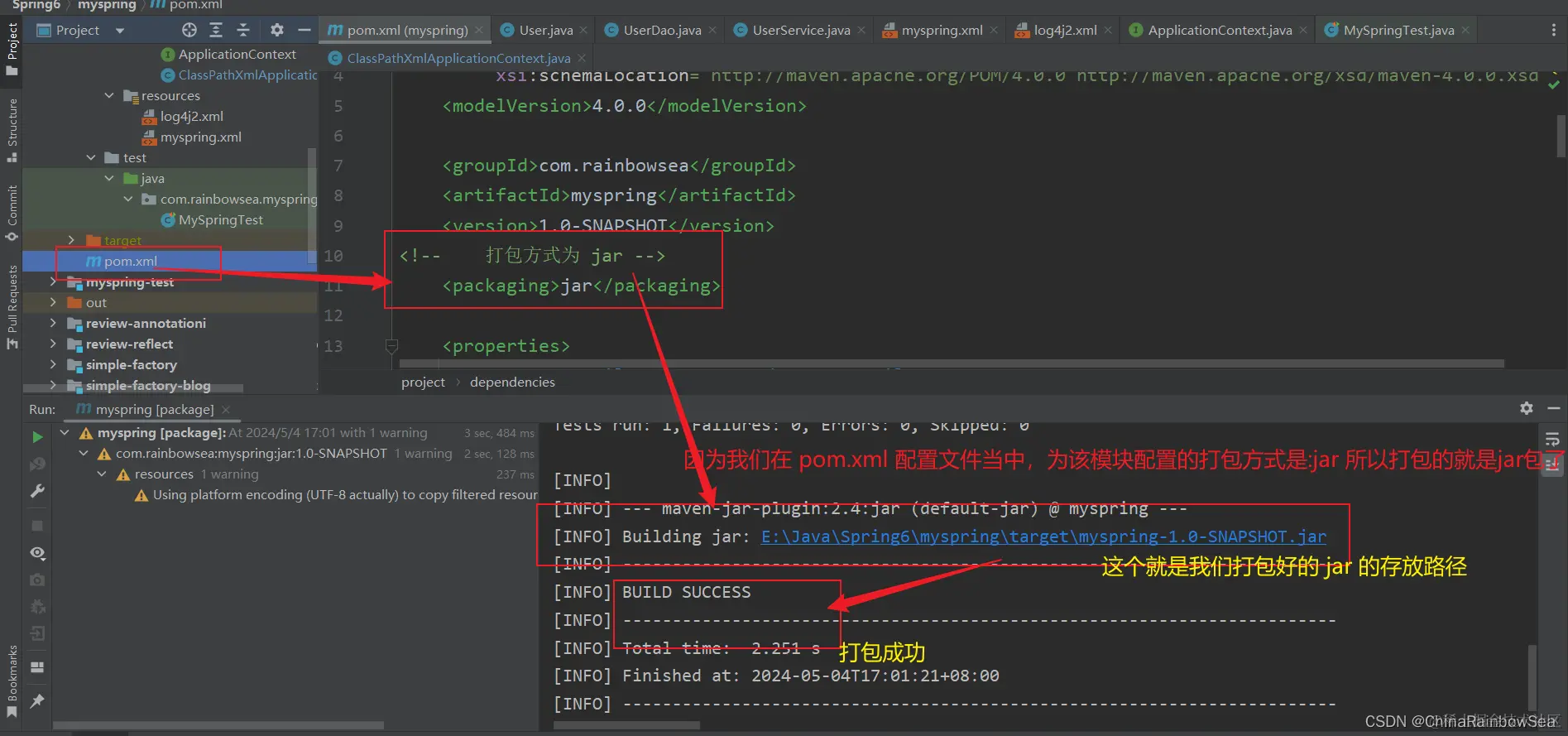
Task: Stop the running process
Action: pos(37,526)
